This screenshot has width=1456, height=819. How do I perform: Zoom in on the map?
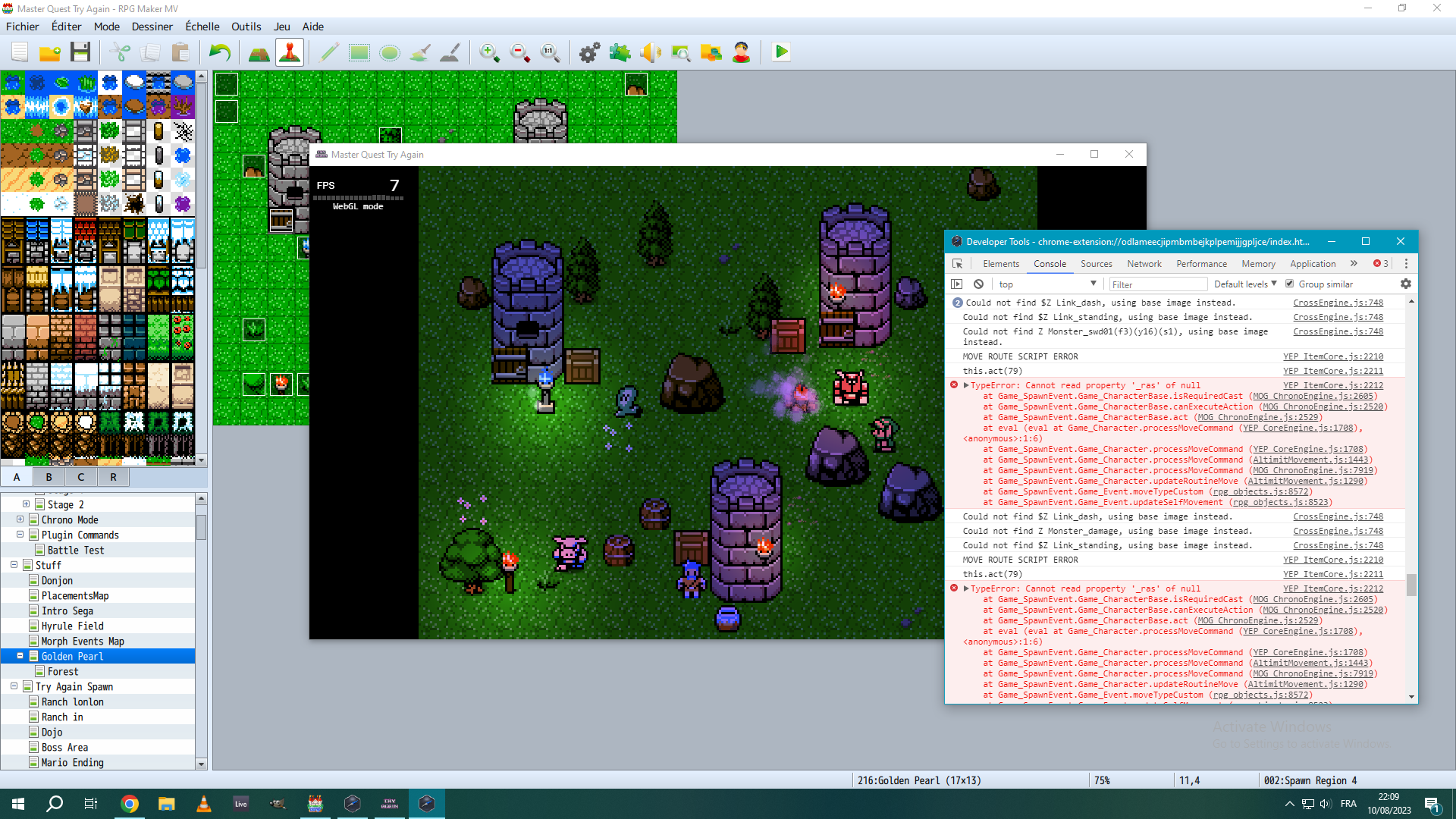tap(490, 52)
